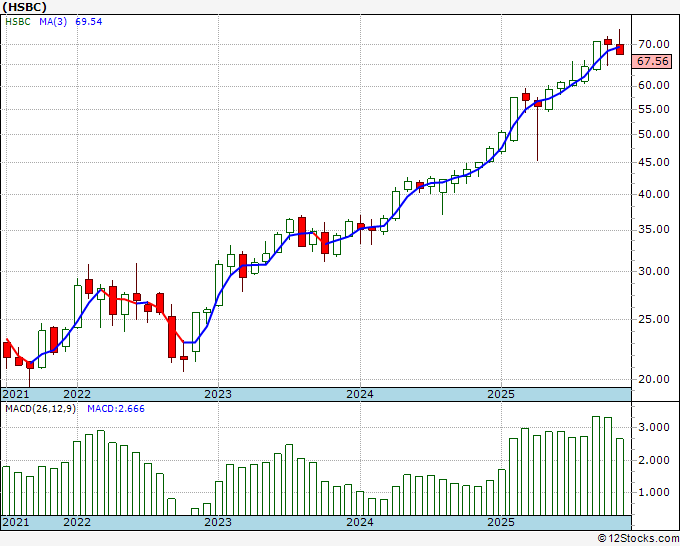Click 2023 on the MACD timeline
Image resolution: width=680 pixels, height=546 pixels.
point(218,522)
